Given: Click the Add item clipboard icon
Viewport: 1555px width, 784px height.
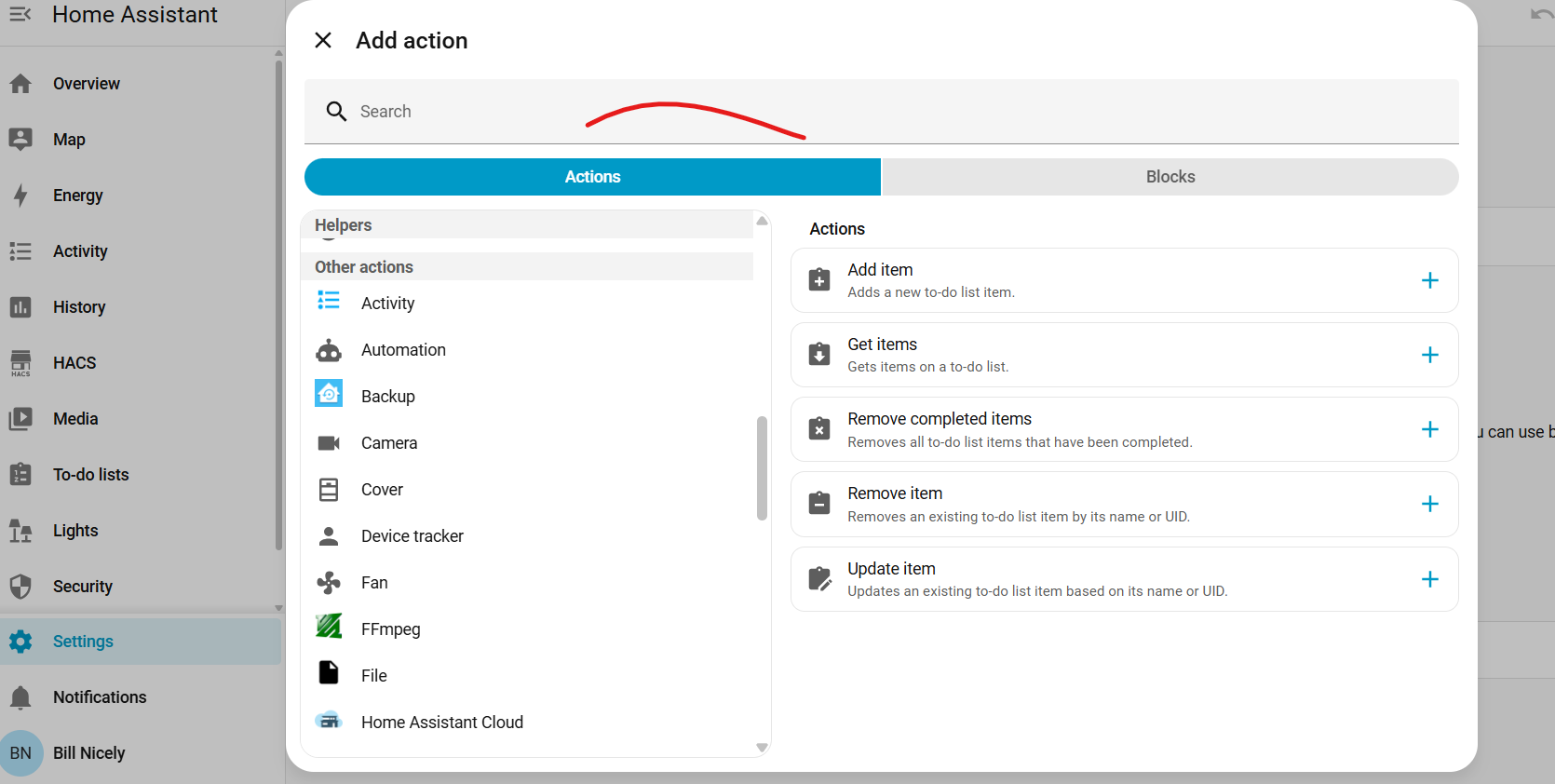Looking at the screenshot, I should [819, 279].
